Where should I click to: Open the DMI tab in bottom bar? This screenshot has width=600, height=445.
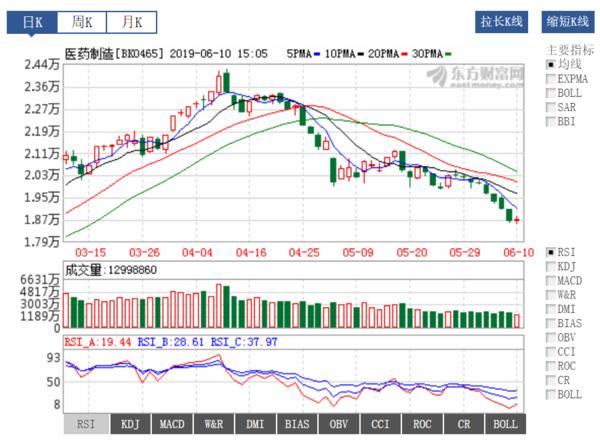255,424
